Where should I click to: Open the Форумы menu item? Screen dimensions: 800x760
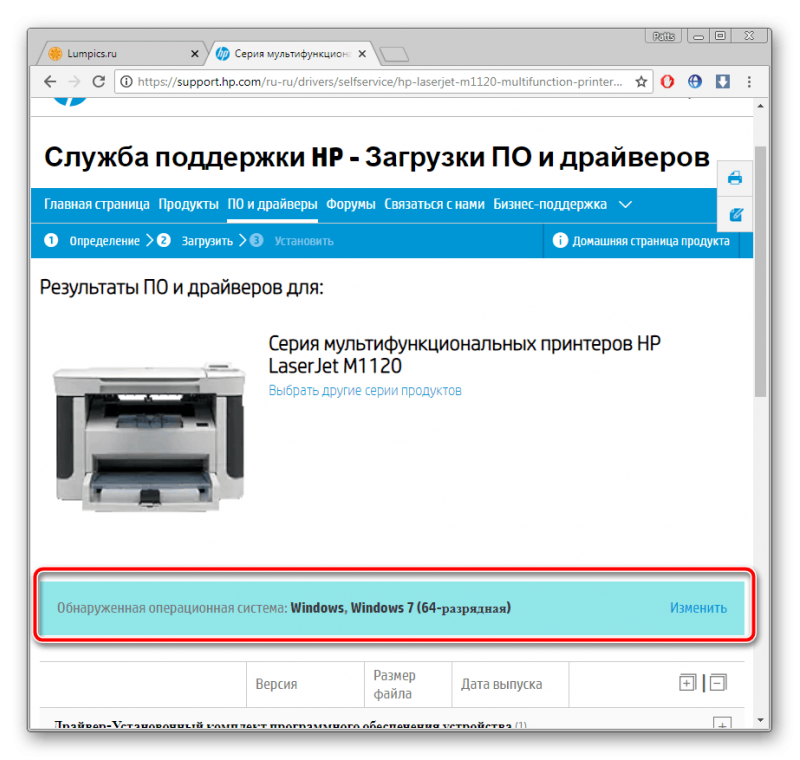351,204
